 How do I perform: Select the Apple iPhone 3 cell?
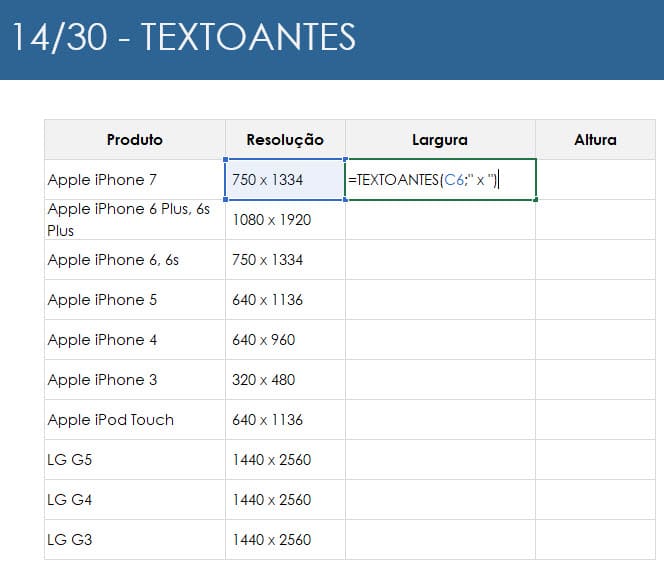[135, 380]
